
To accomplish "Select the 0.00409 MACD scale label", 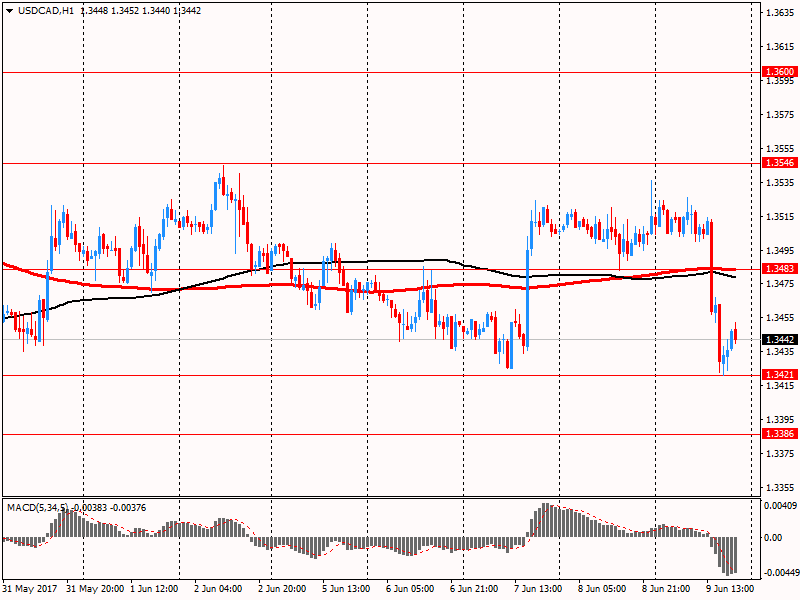I will pos(780,506).
